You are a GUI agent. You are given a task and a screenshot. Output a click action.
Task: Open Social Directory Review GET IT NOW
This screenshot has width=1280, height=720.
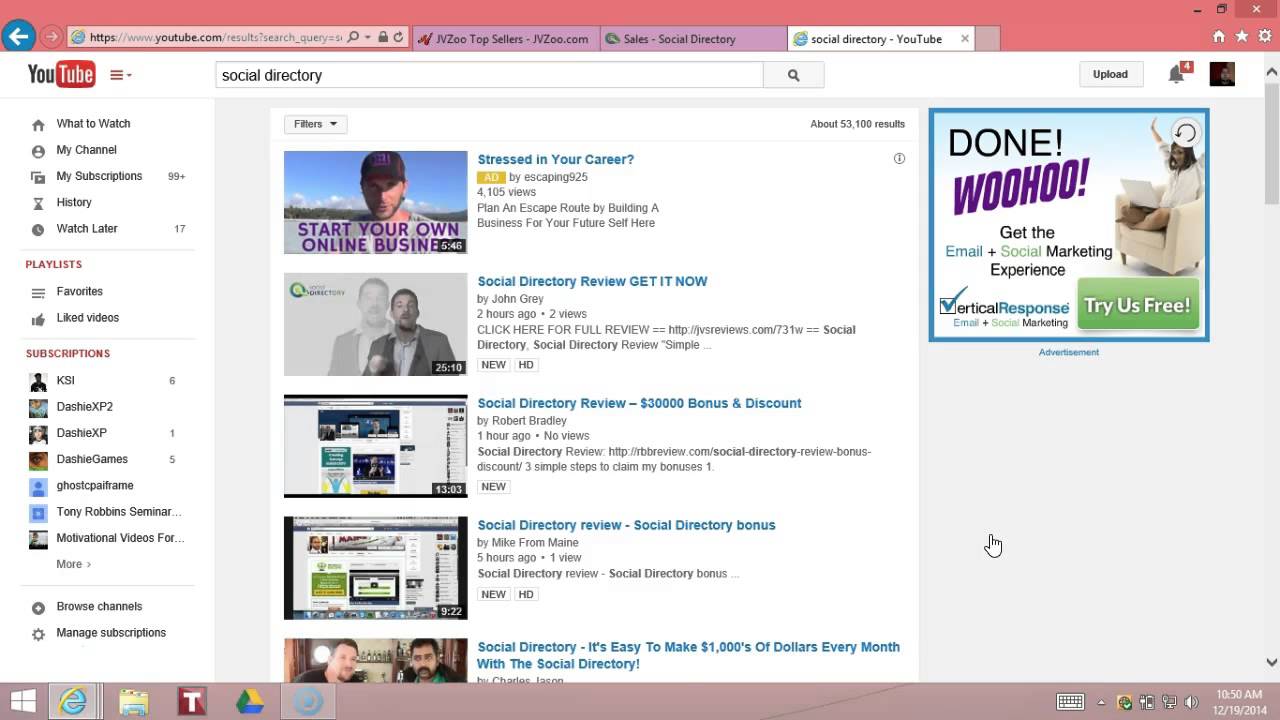tap(592, 281)
